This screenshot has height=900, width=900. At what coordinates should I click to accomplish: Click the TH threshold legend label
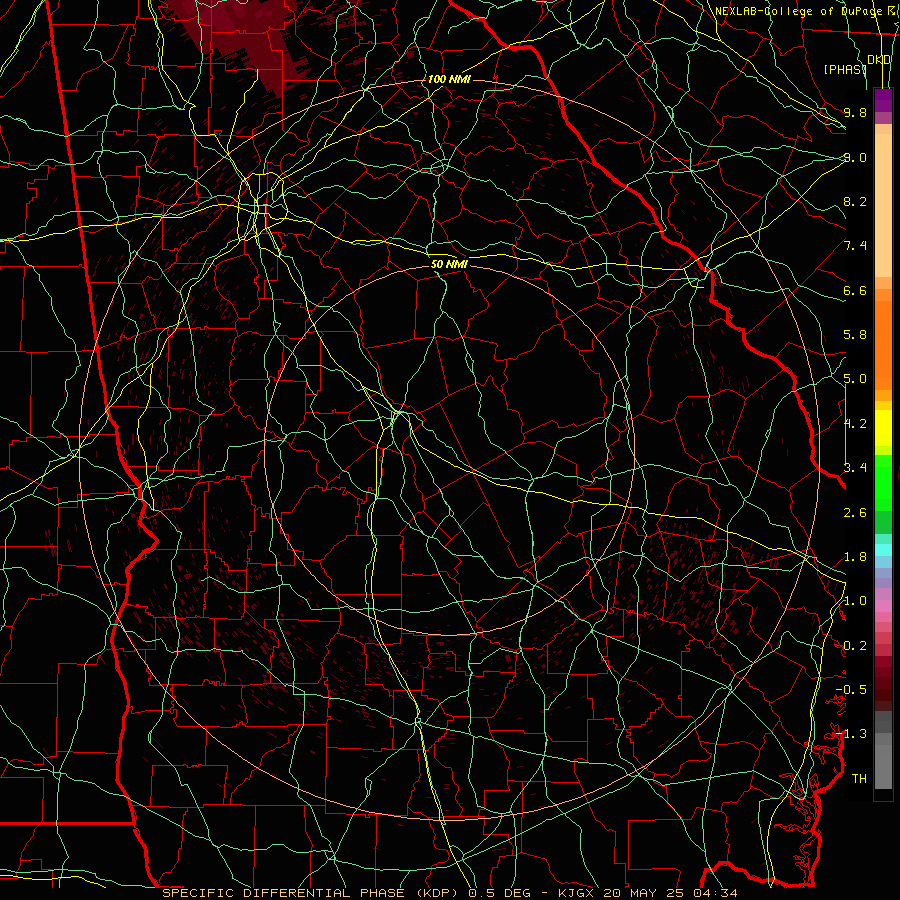[x=859, y=779]
